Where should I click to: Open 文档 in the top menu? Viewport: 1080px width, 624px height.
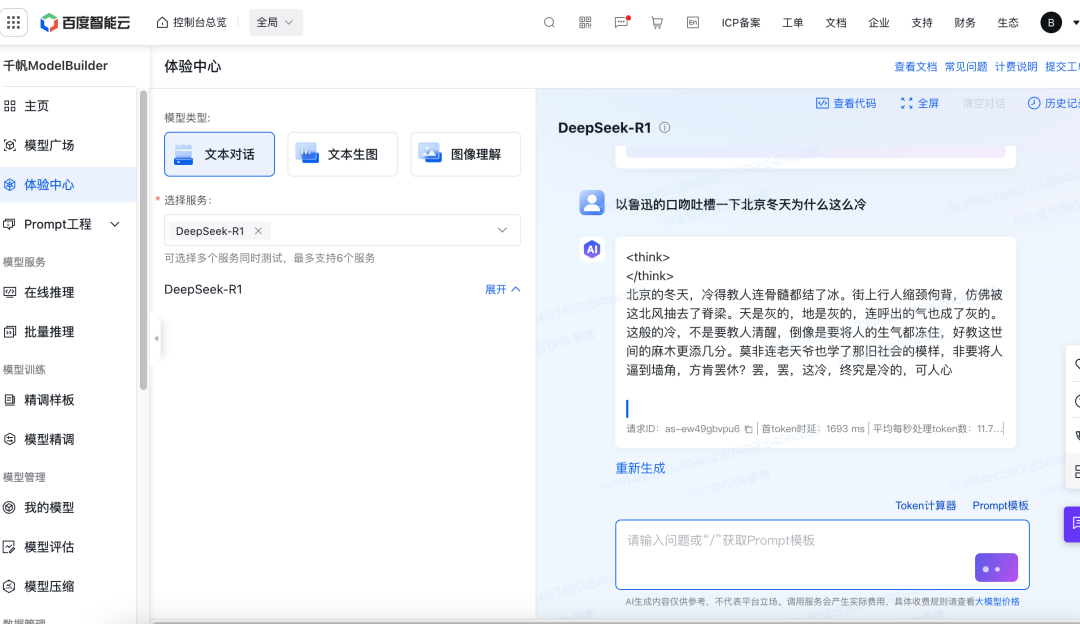coord(835,23)
